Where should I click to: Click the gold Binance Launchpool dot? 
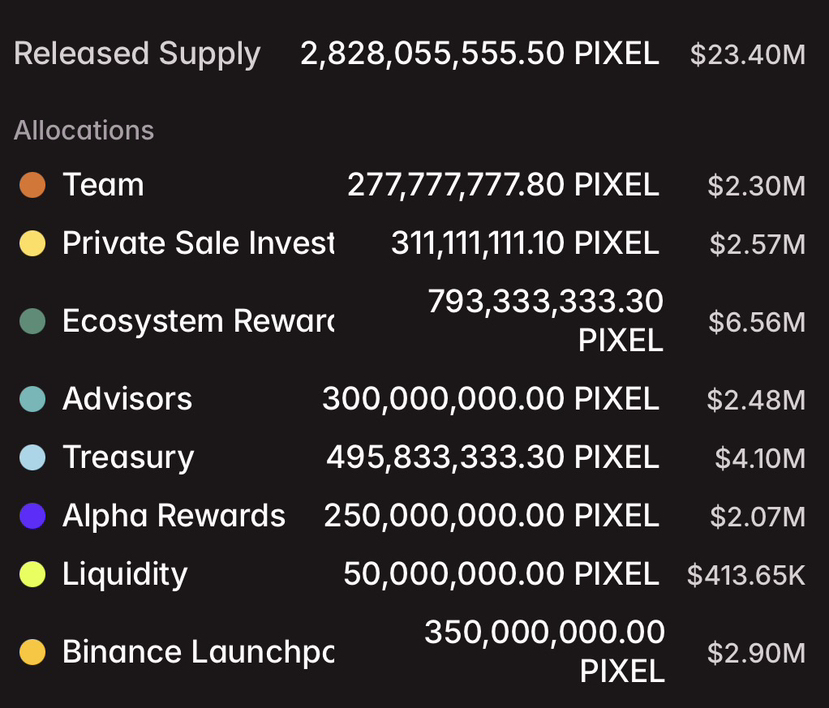pos(32,652)
